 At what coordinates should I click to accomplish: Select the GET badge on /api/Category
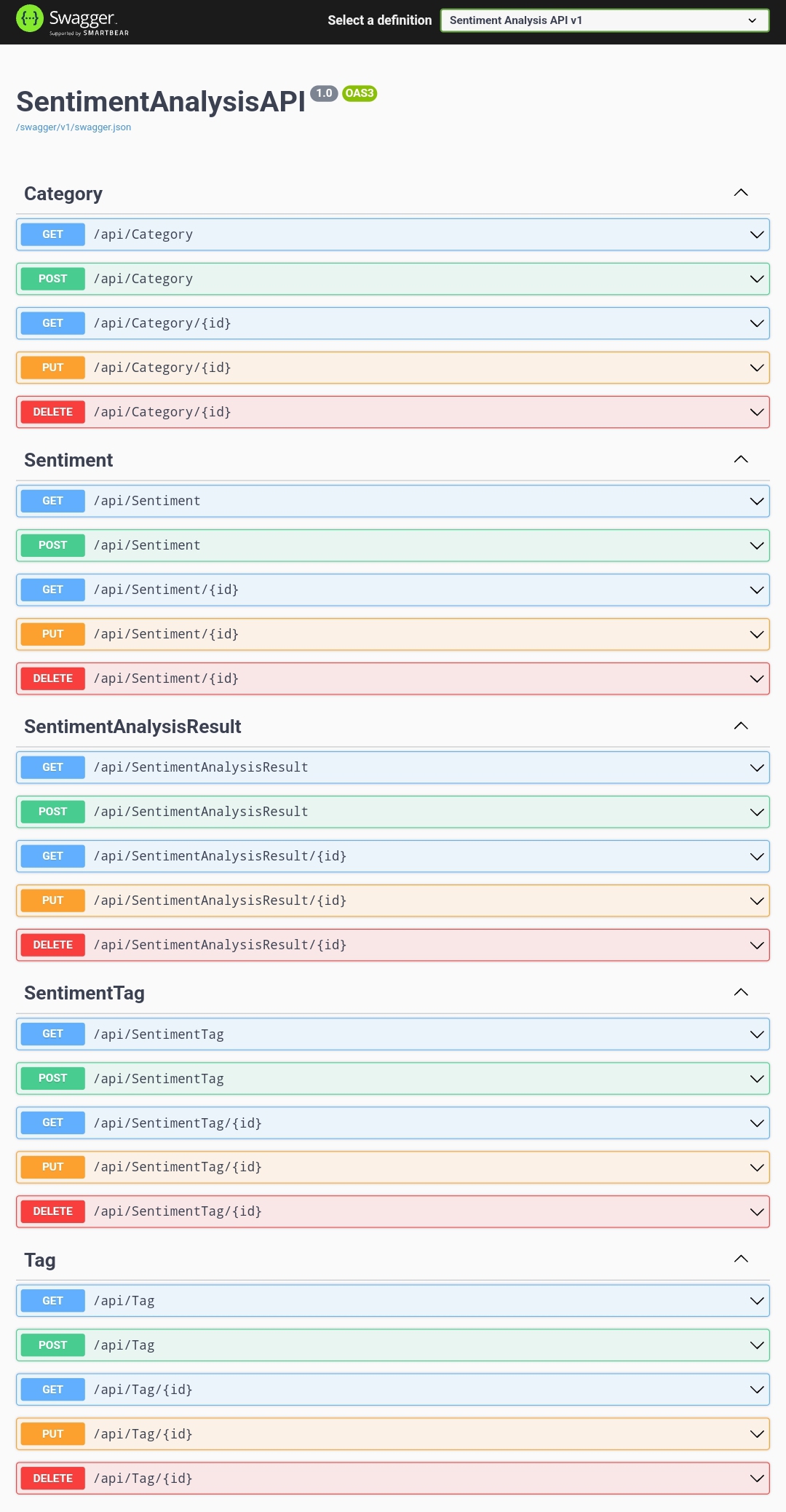[52, 234]
